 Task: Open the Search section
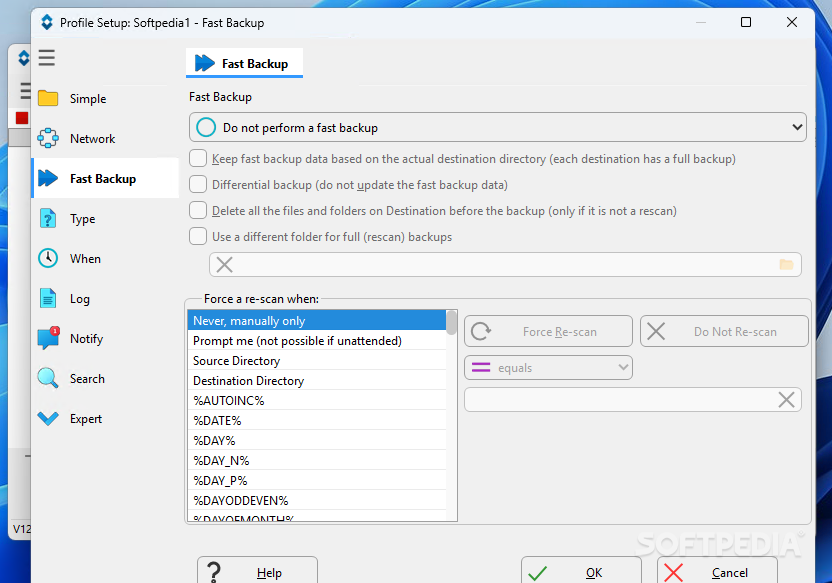click(x=106, y=379)
